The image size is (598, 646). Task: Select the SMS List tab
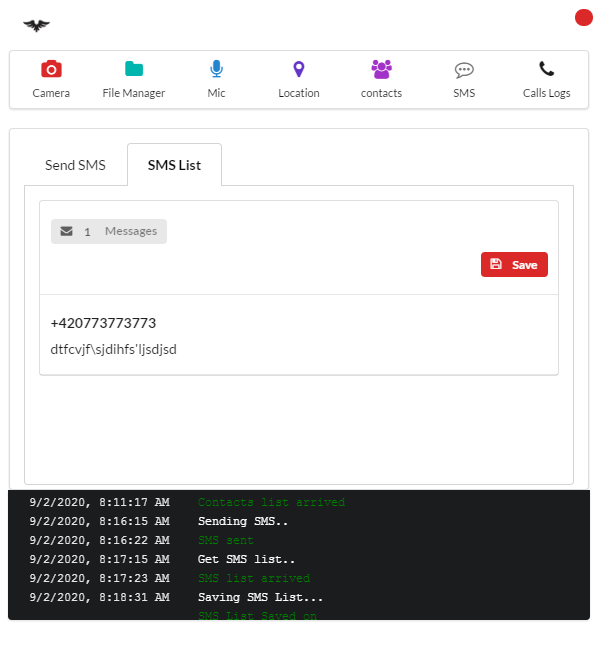tap(174, 165)
